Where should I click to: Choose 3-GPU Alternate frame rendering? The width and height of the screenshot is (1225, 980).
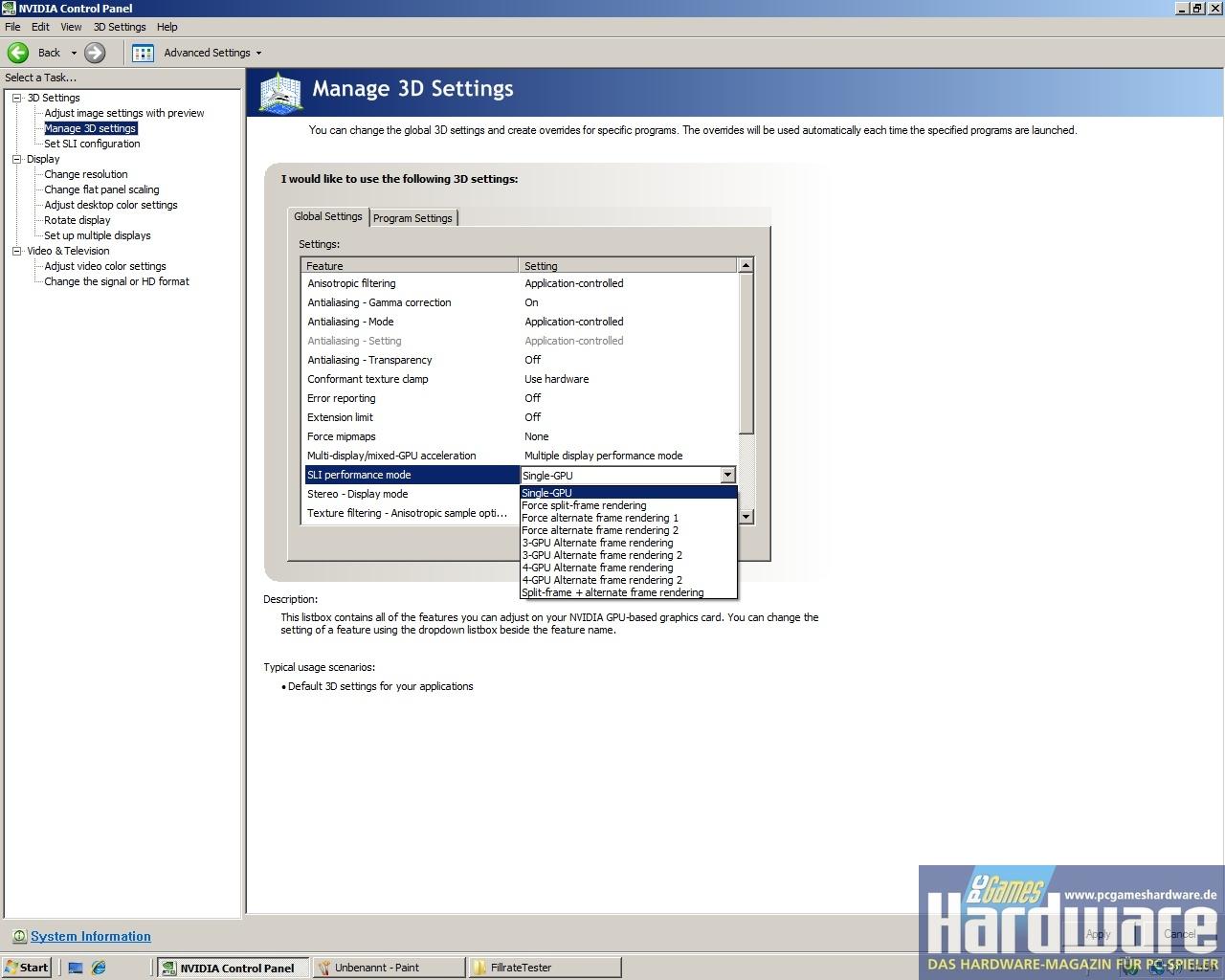(x=628, y=543)
